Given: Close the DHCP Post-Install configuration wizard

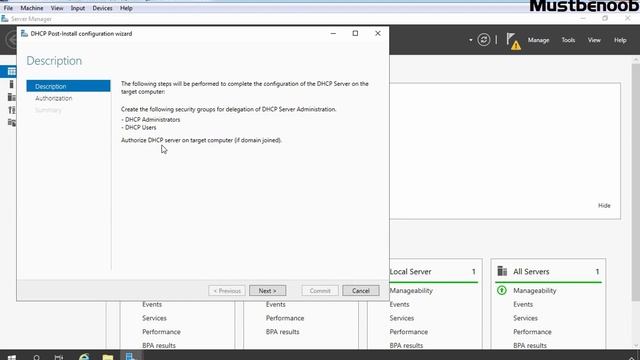Looking at the screenshot, I should [378, 33].
